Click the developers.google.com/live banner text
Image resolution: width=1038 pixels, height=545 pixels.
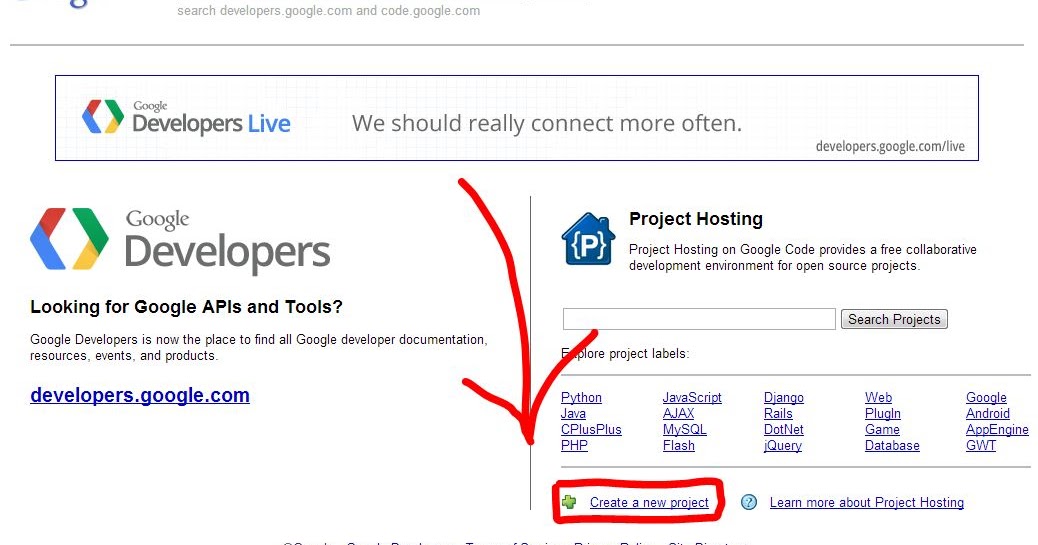(890, 146)
